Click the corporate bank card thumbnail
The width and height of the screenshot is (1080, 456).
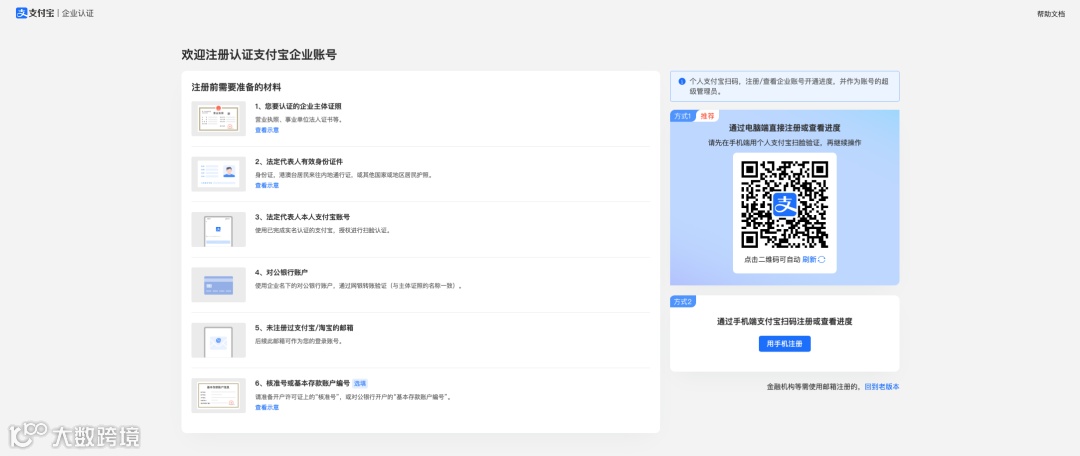218,284
